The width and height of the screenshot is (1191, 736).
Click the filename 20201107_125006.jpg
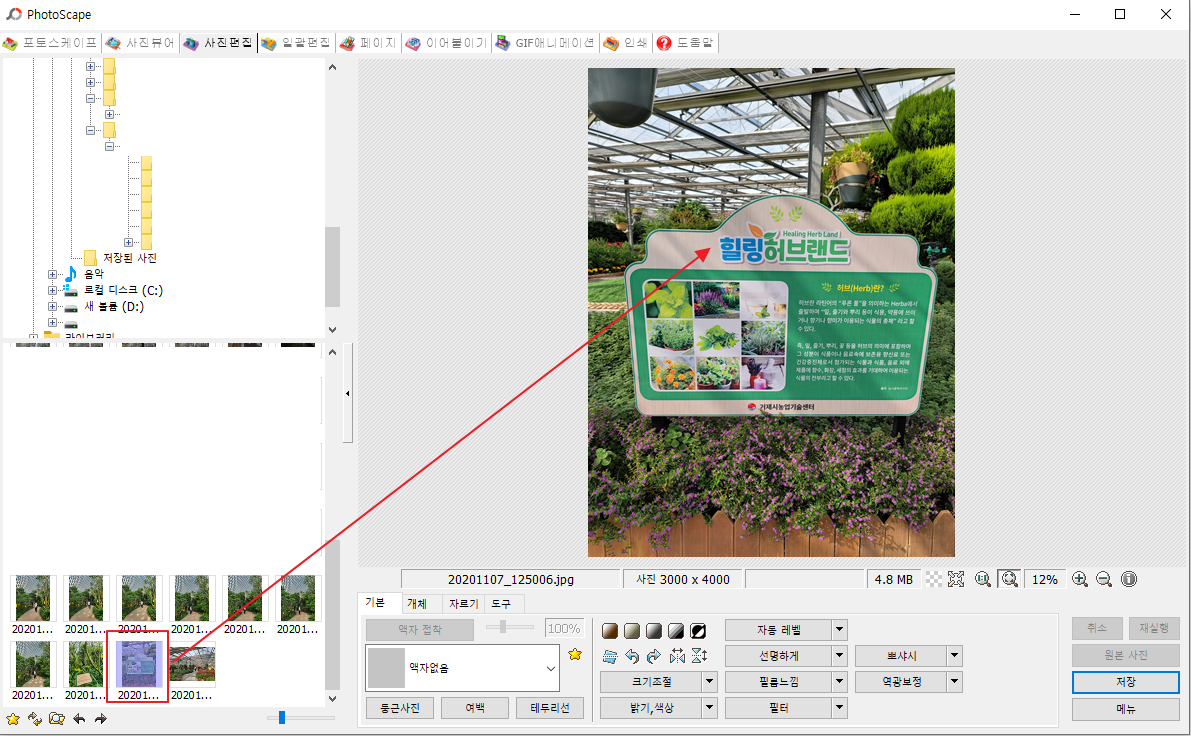[x=510, y=580]
